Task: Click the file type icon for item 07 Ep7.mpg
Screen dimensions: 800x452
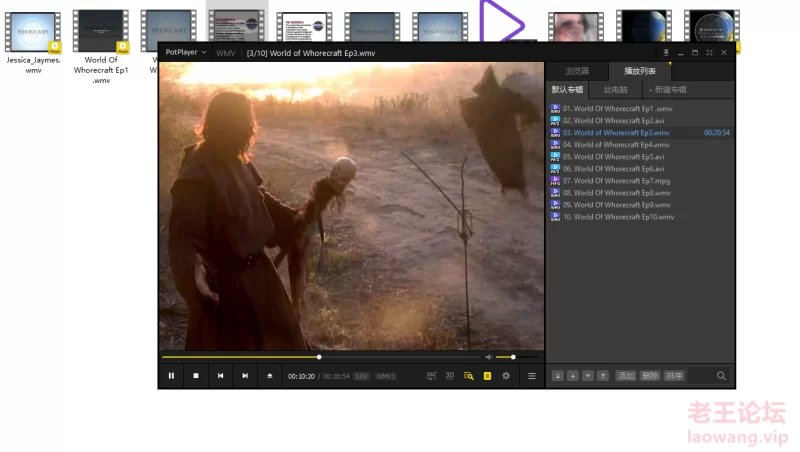Action: 555,181
